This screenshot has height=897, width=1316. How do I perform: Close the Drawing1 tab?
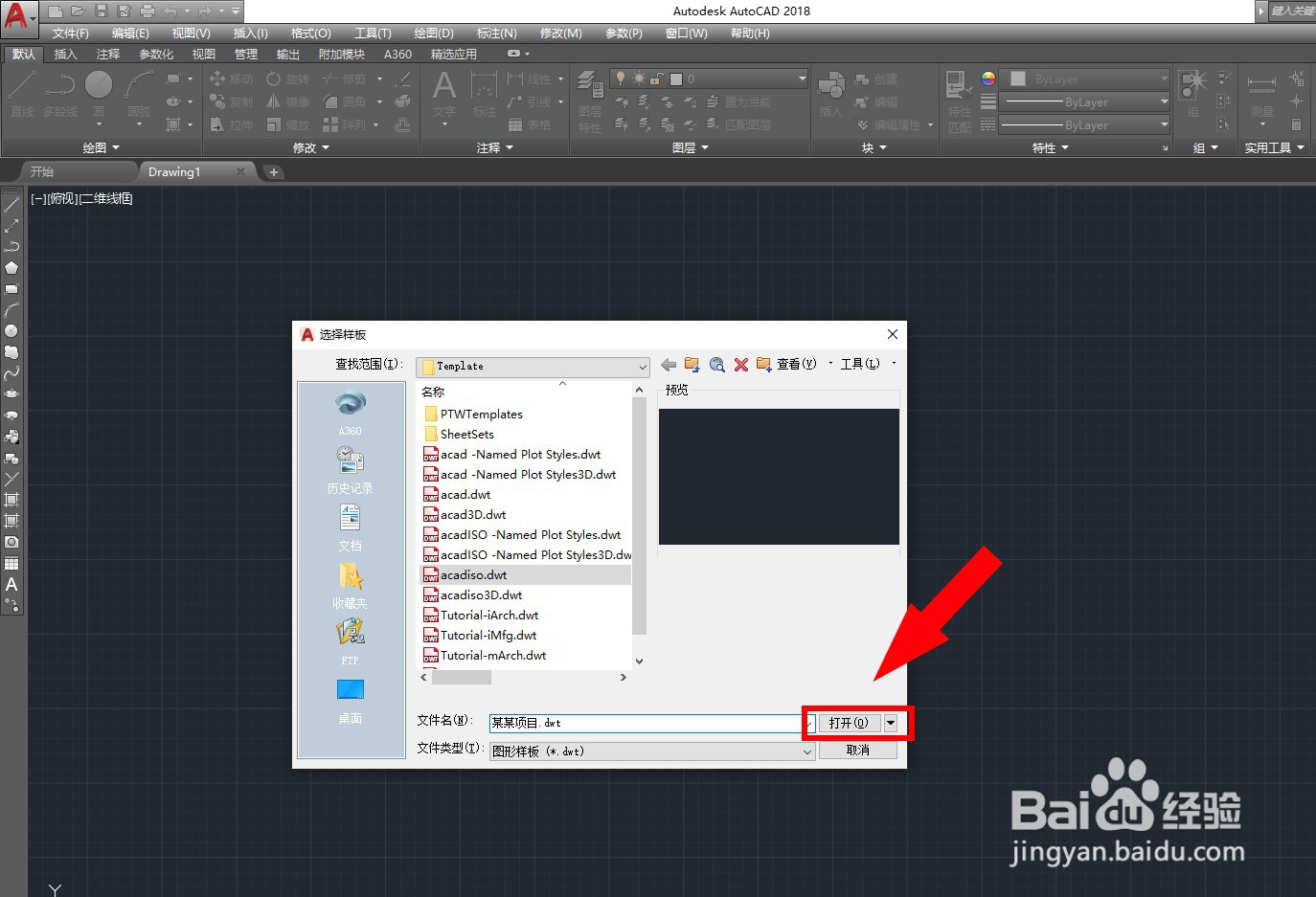pyautogui.click(x=240, y=172)
